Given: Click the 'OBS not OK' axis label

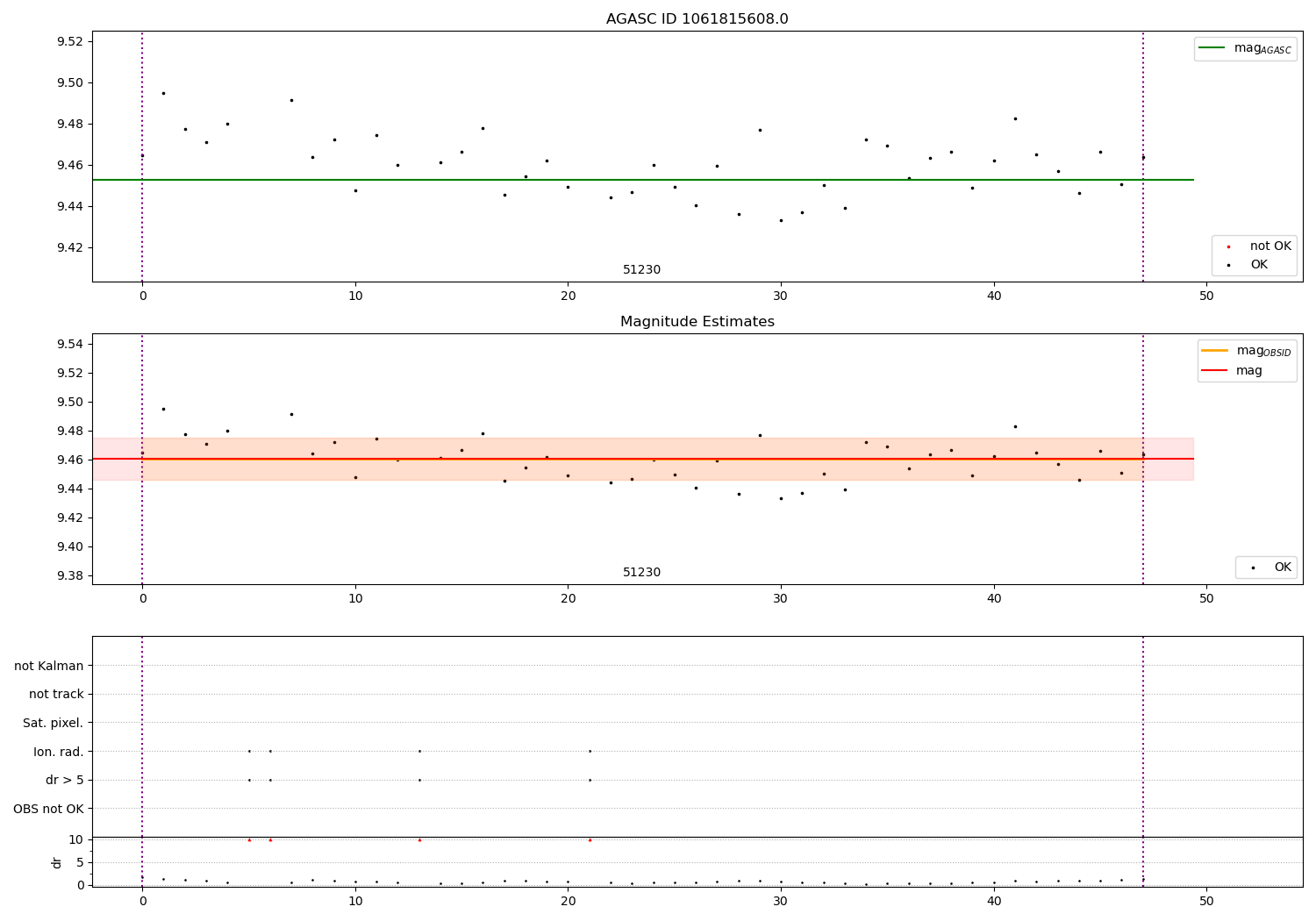Looking at the screenshot, I should (48, 809).
